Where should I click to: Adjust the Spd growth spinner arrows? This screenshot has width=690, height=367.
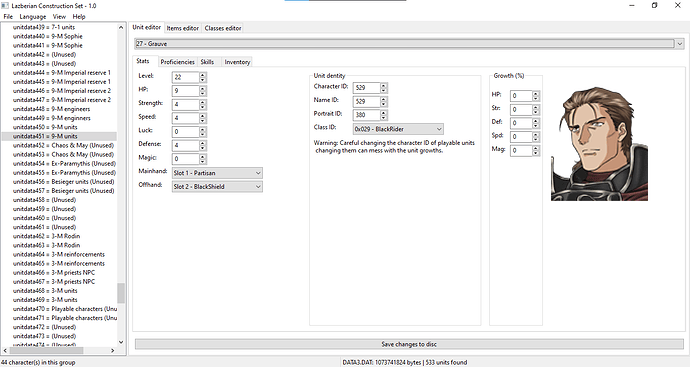(x=536, y=137)
